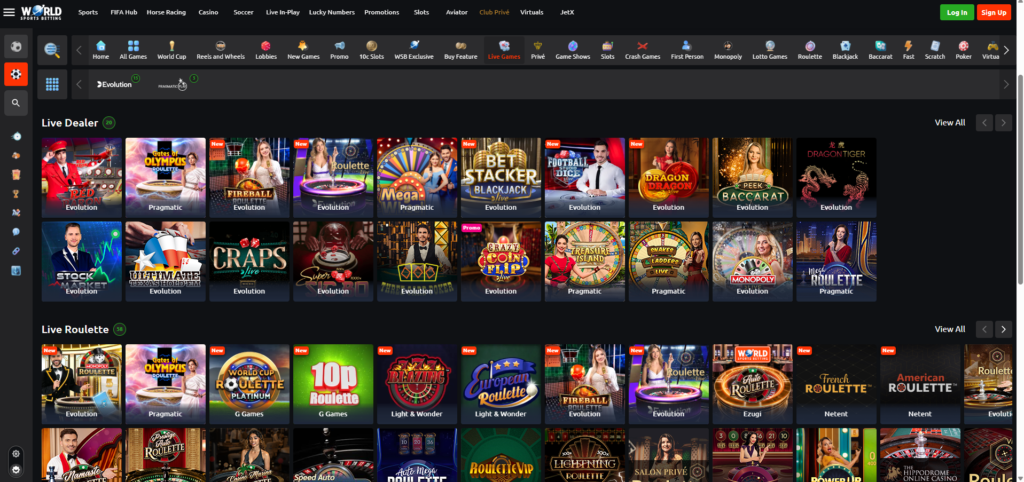The height and width of the screenshot is (482, 1024).
Task: Open Reels and Wheels category
Action: coord(221,50)
